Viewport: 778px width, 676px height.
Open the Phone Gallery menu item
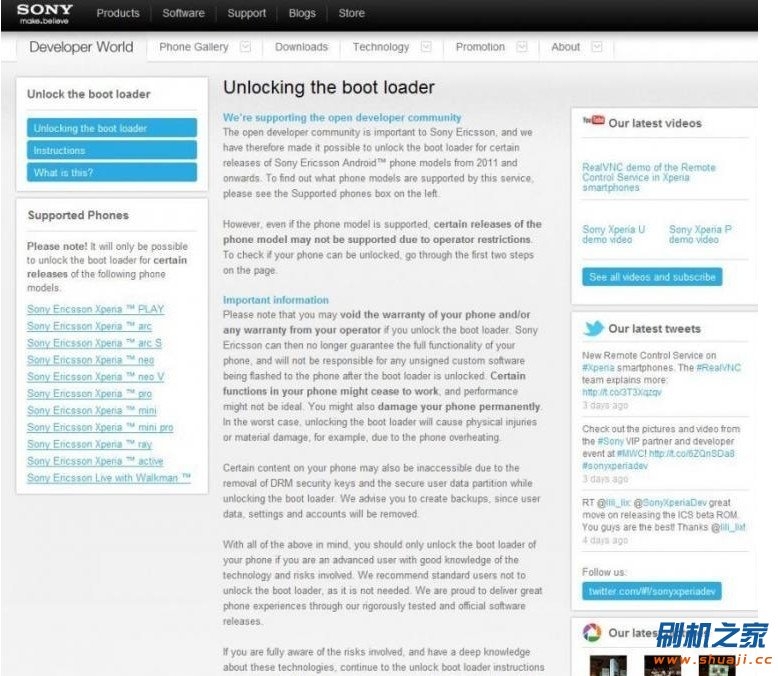(x=194, y=47)
